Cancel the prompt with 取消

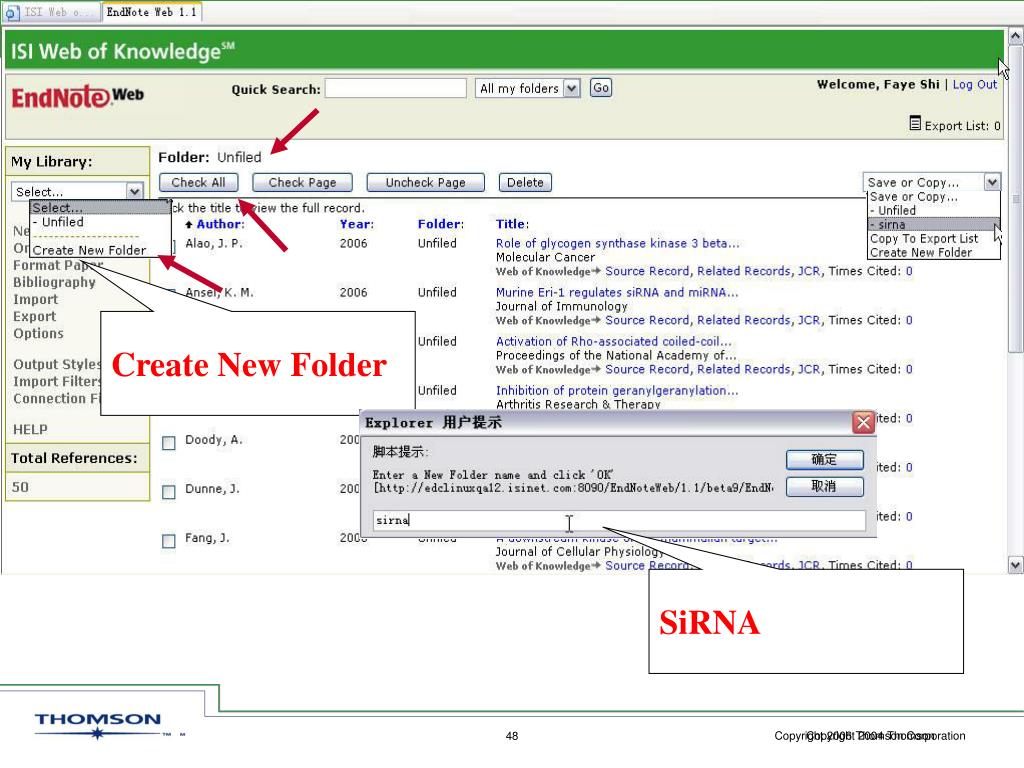(x=825, y=487)
